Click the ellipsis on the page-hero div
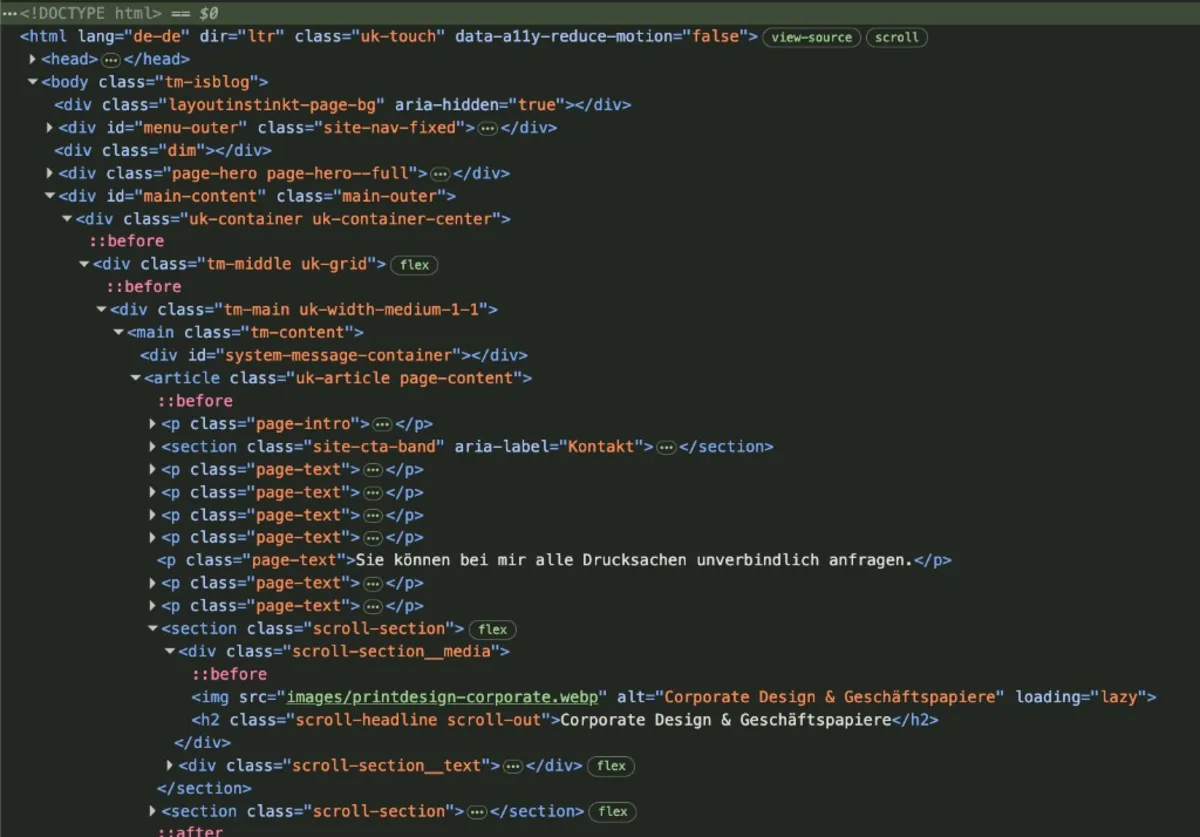Image resolution: width=1200 pixels, height=837 pixels. (440, 174)
